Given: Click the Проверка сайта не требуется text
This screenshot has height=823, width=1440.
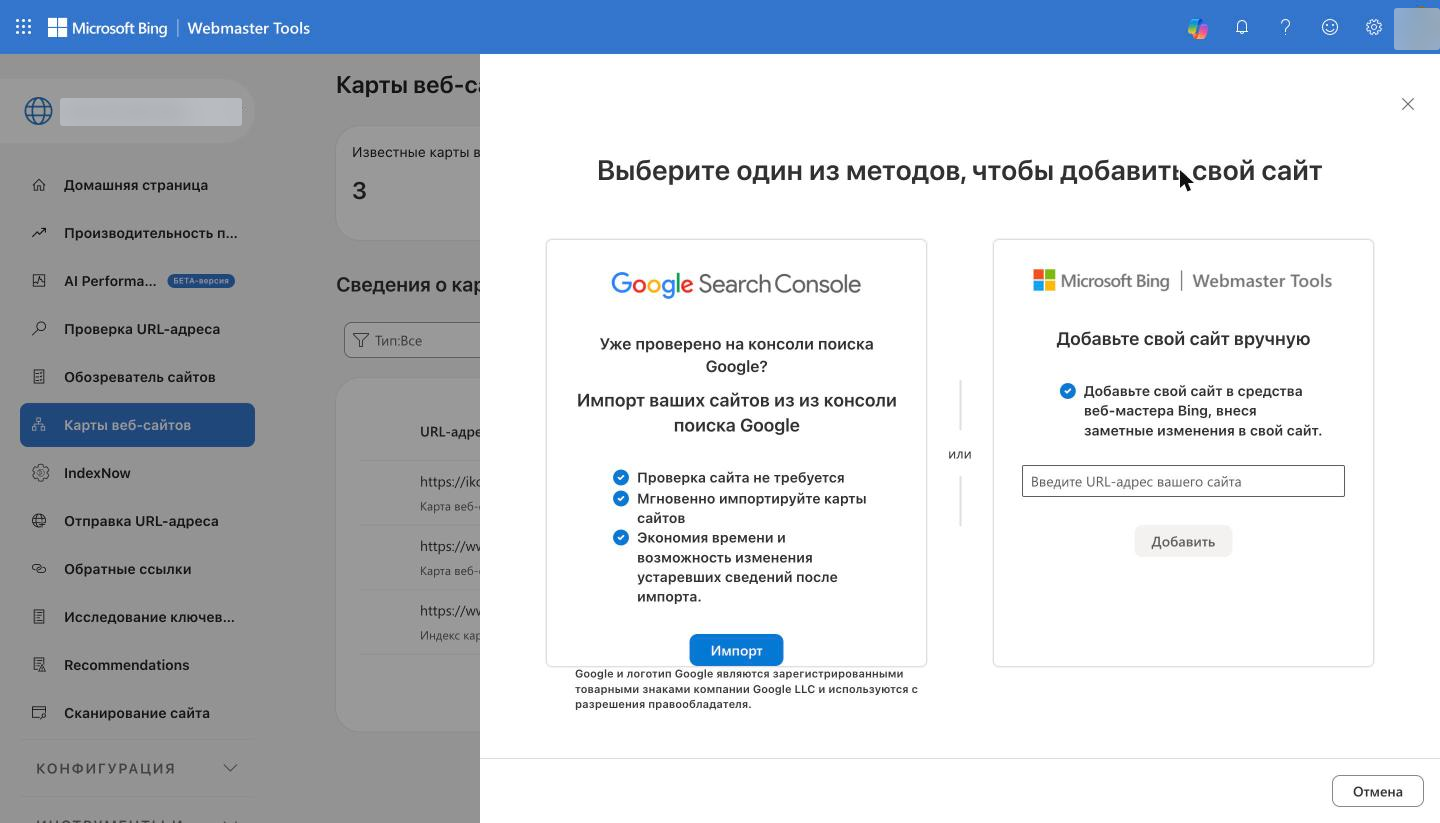Looking at the screenshot, I should pos(740,478).
